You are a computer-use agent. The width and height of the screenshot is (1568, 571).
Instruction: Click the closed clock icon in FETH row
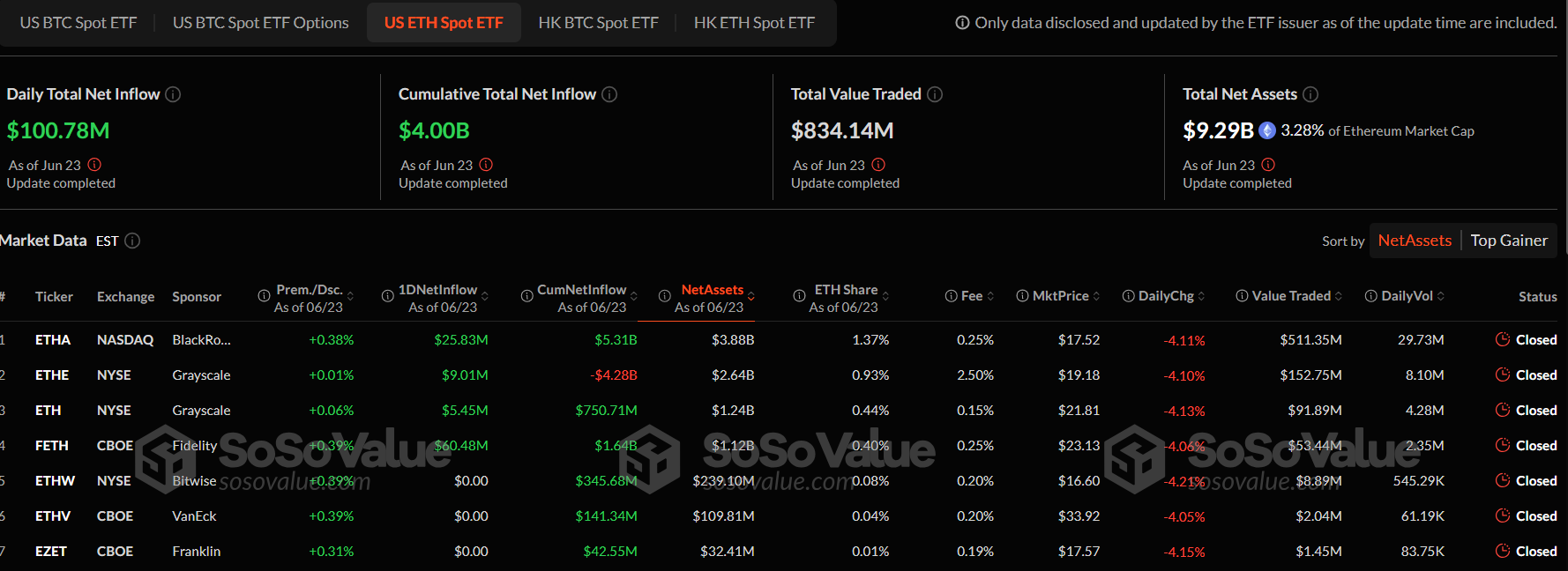1503,445
